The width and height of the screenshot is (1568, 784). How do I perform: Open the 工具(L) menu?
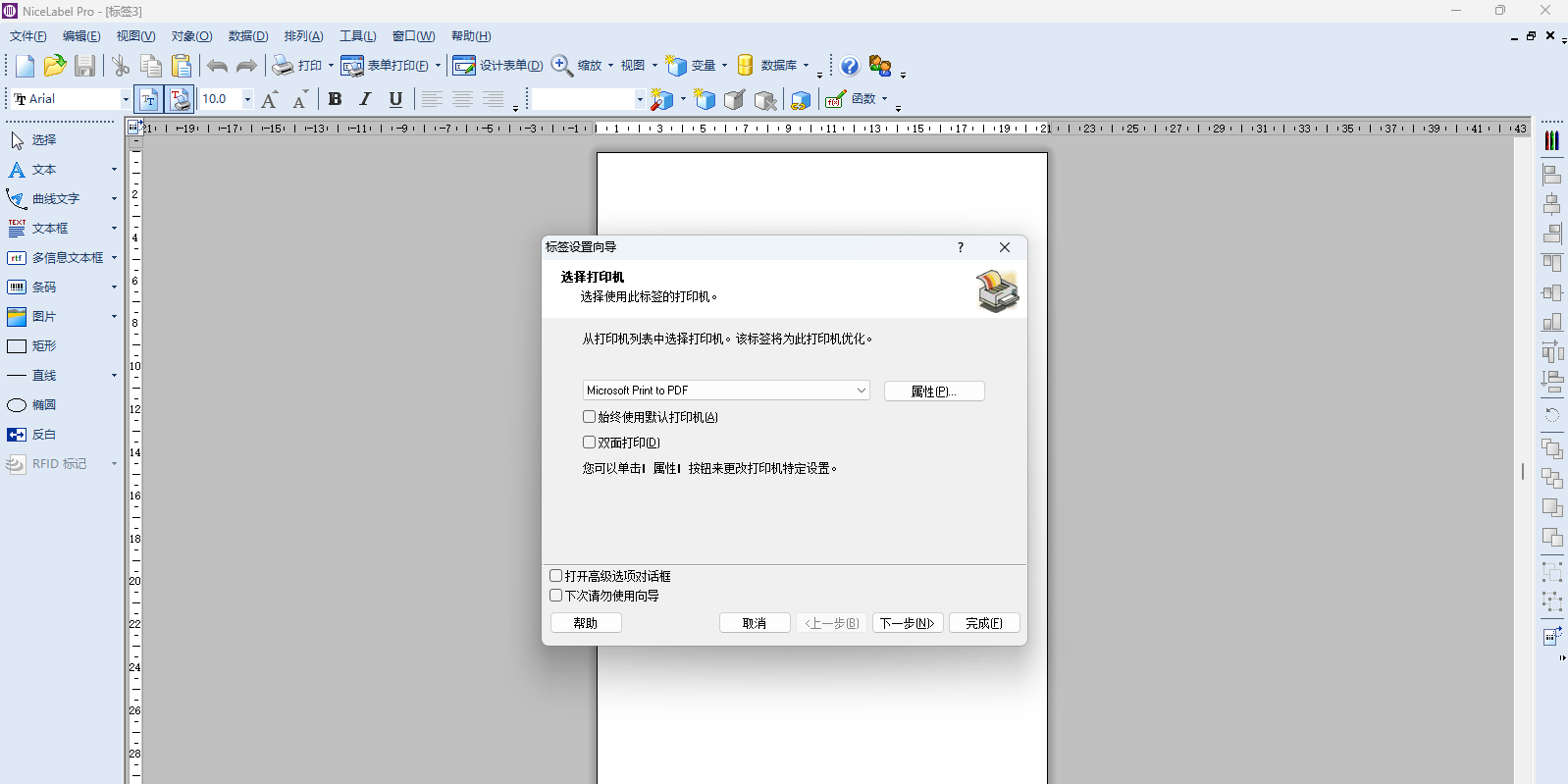pos(358,36)
